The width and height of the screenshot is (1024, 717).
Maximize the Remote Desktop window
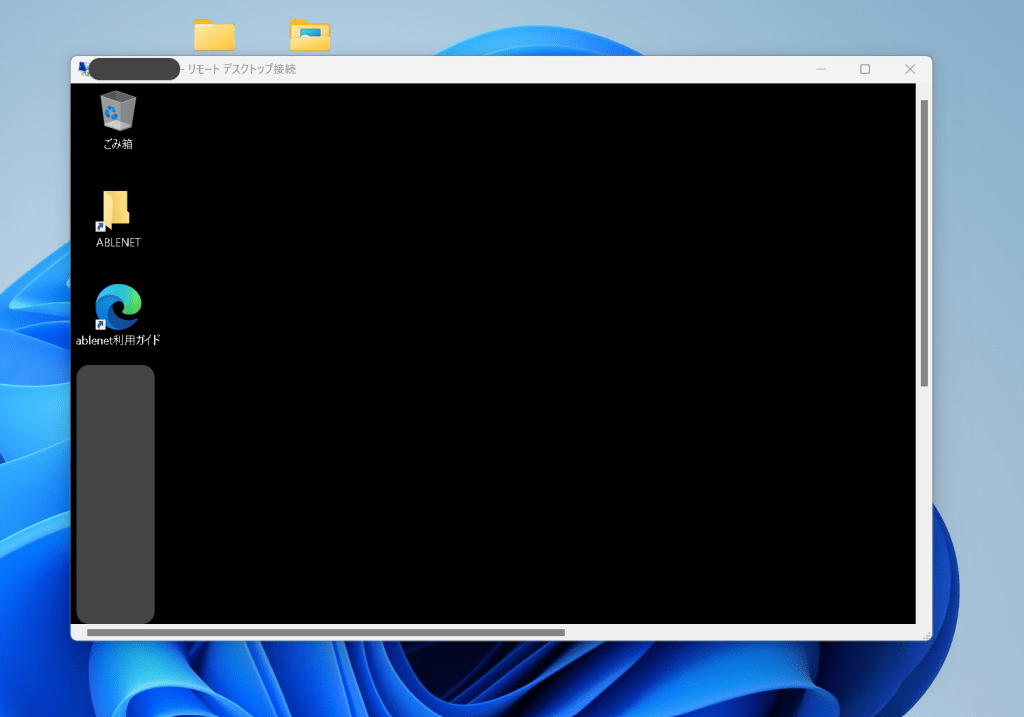[865, 69]
